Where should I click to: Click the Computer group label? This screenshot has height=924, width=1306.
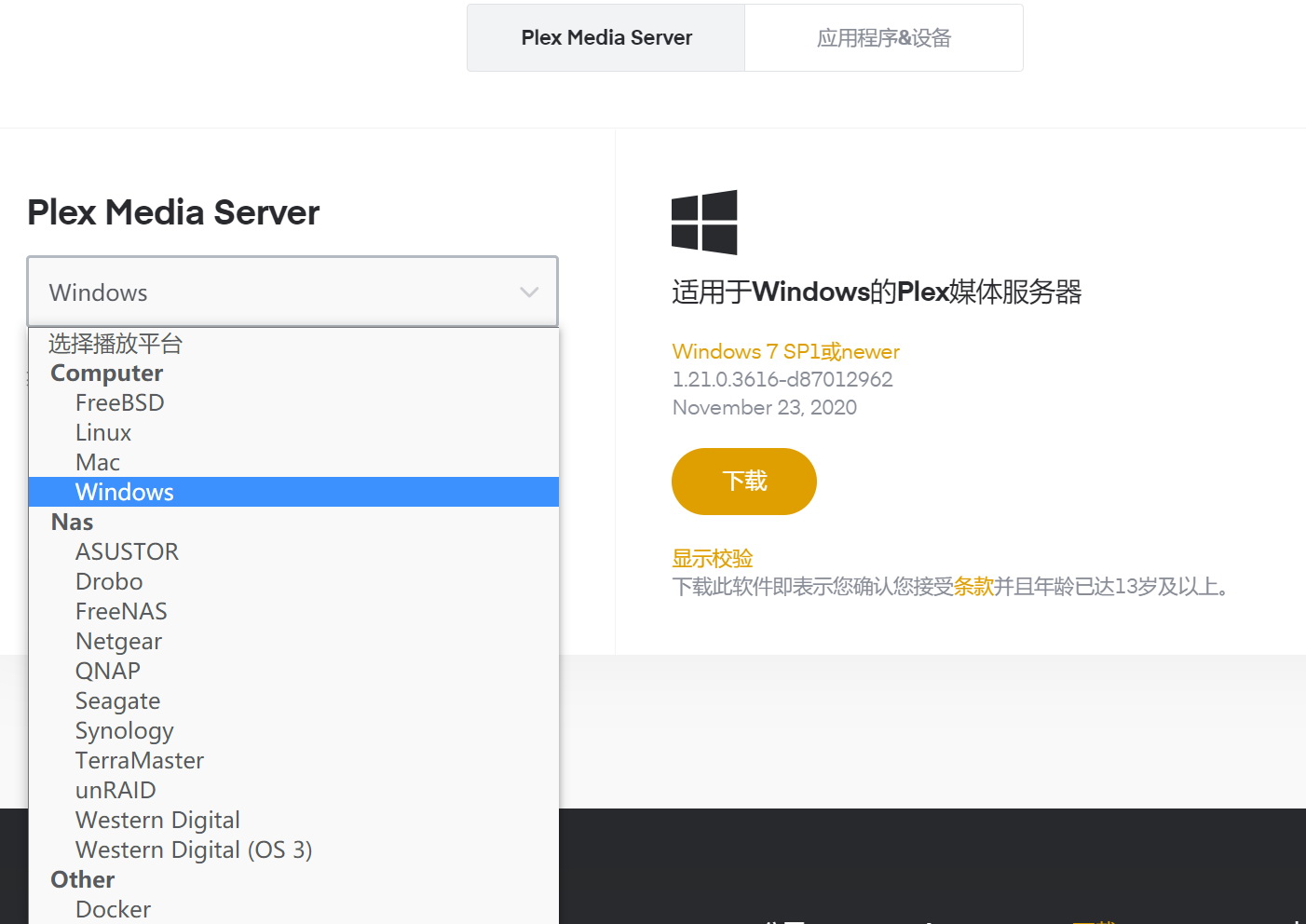pyautogui.click(x=107, y=373)
